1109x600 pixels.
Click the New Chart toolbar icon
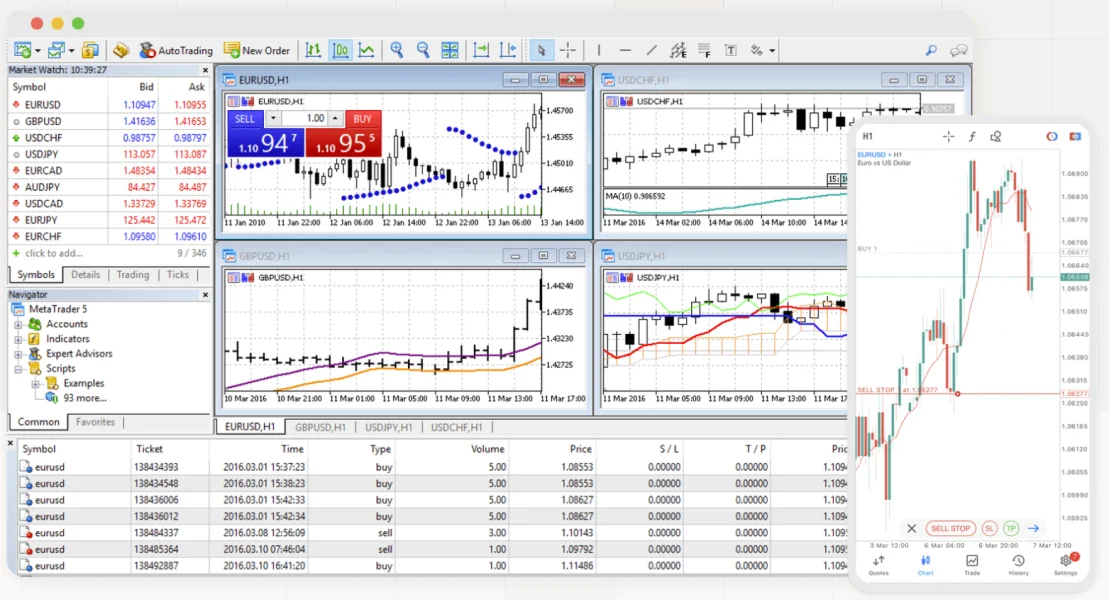point(22,50)
